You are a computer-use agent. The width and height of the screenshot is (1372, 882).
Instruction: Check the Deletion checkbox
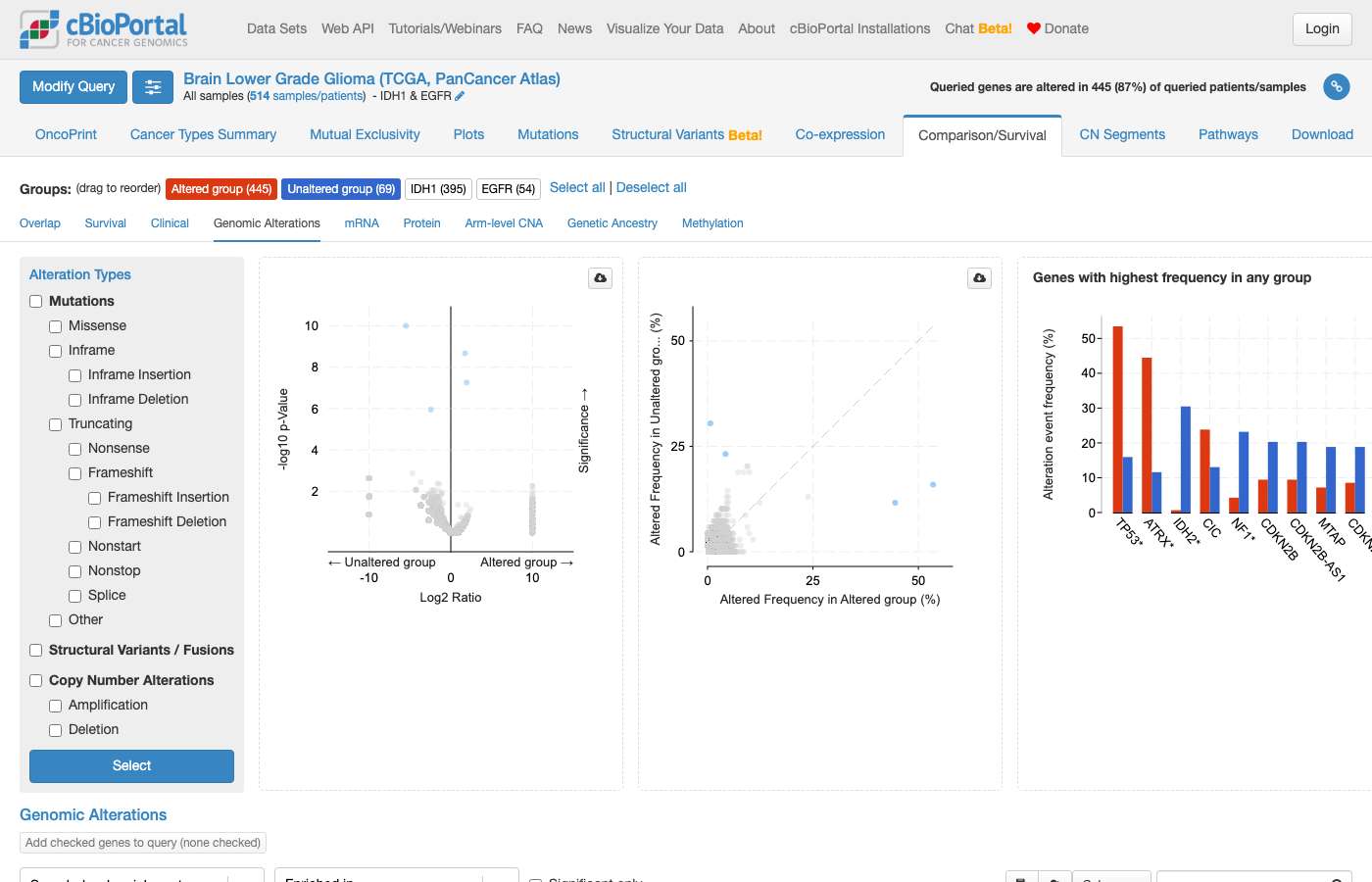click(56, 730)
